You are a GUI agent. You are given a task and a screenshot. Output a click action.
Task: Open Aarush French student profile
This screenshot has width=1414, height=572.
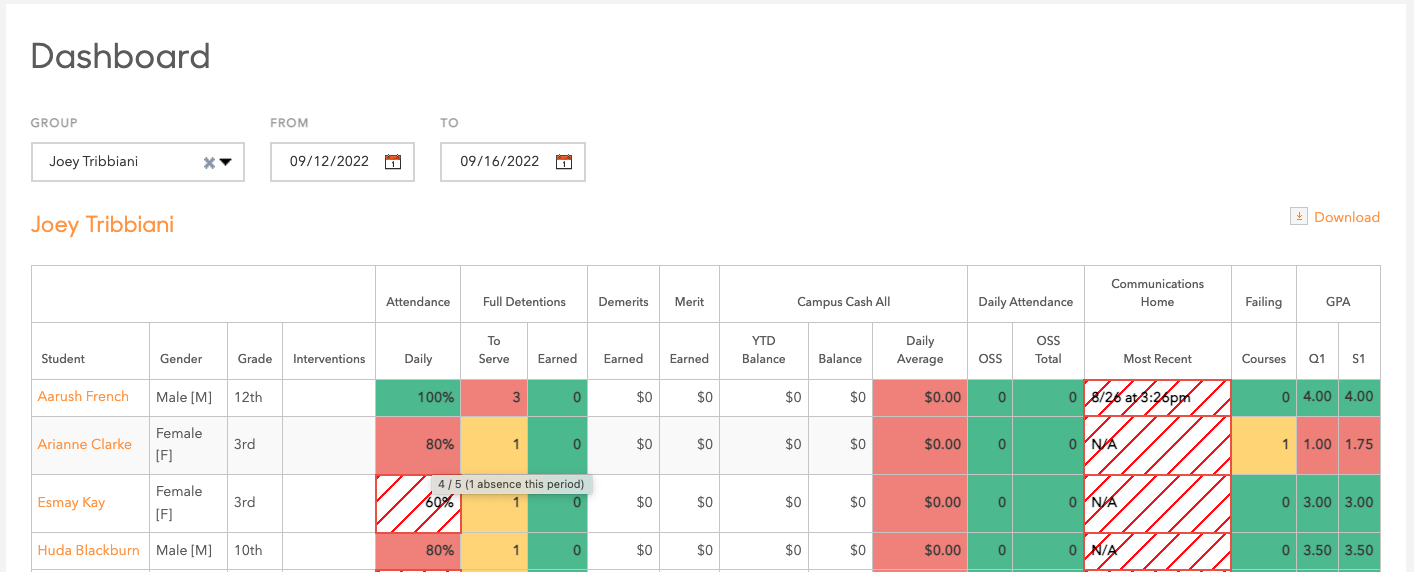pos(83,397)
